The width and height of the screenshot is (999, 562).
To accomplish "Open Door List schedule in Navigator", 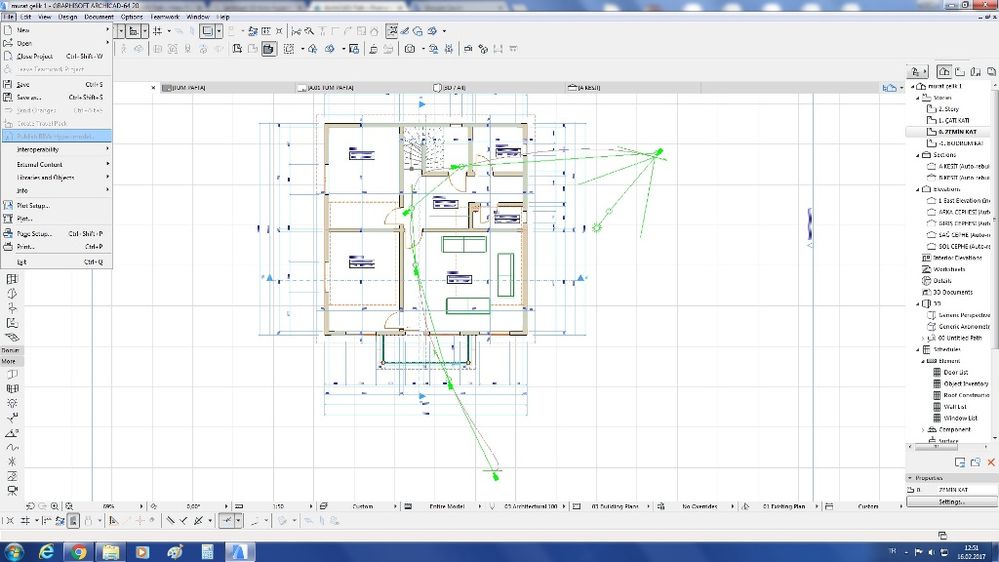I will click(957, 372).
